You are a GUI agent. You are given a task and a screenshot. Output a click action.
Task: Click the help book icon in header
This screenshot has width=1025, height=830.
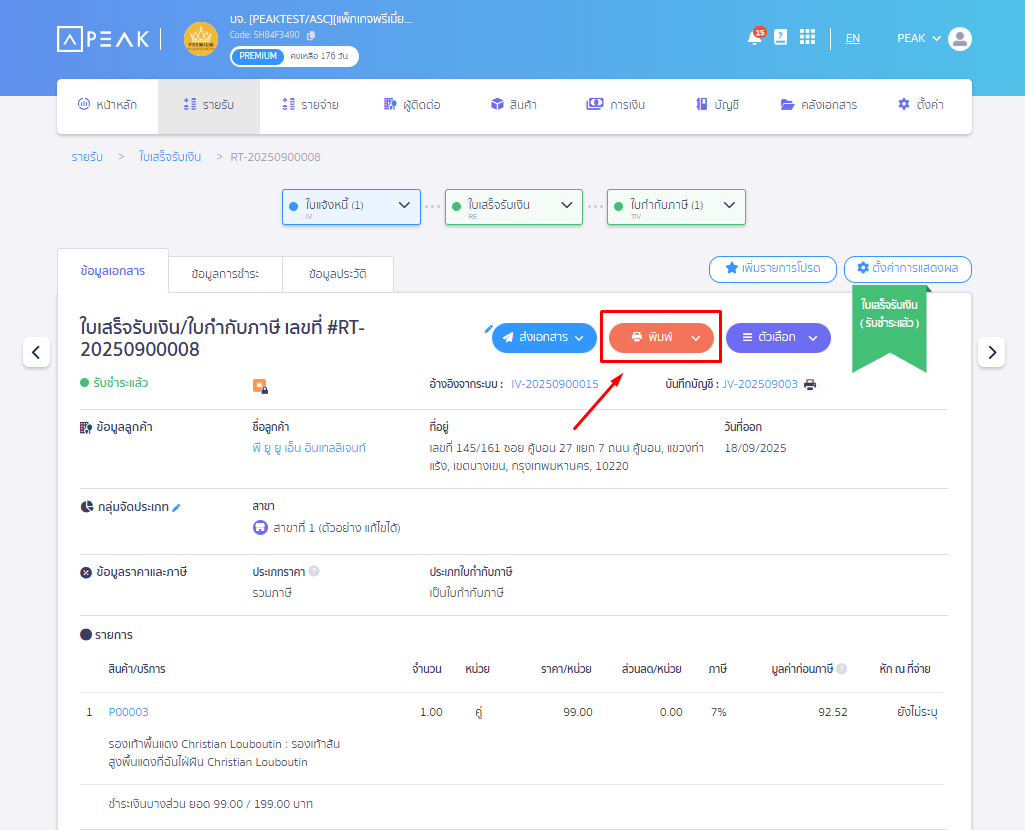780,37
